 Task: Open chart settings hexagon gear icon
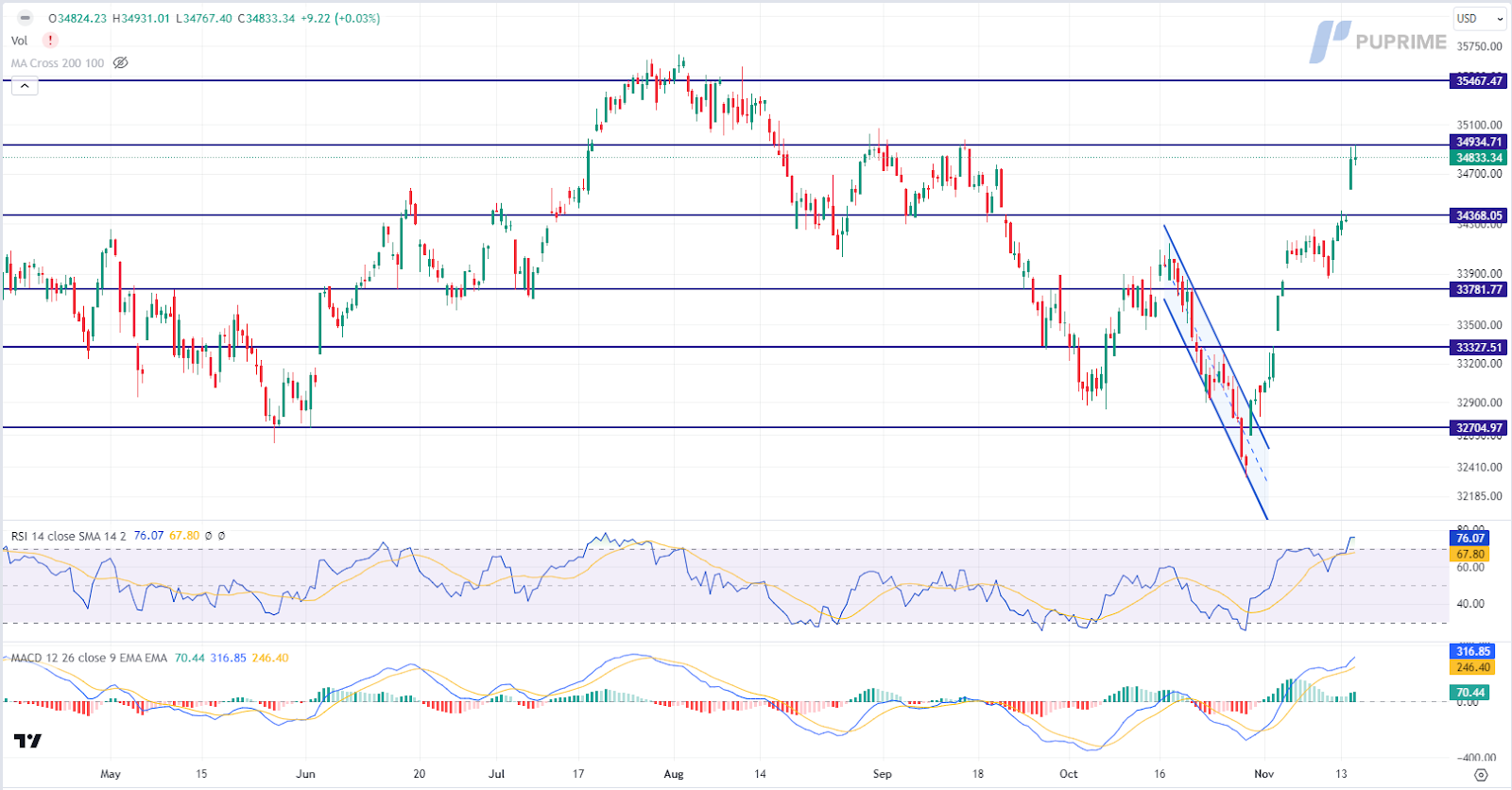[1481, 774]
